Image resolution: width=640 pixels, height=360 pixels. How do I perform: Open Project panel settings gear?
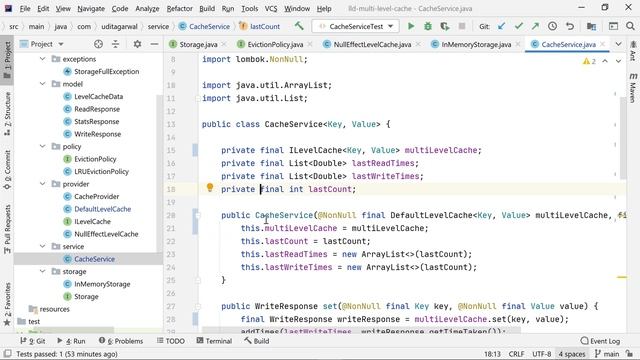point(137,44)
